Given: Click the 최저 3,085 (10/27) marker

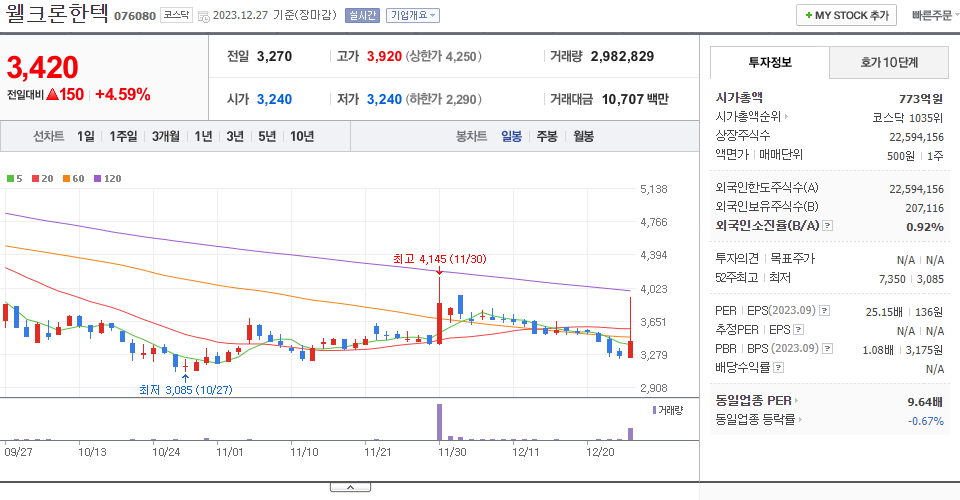Looking at the screenshot, I should click(186, 390).
